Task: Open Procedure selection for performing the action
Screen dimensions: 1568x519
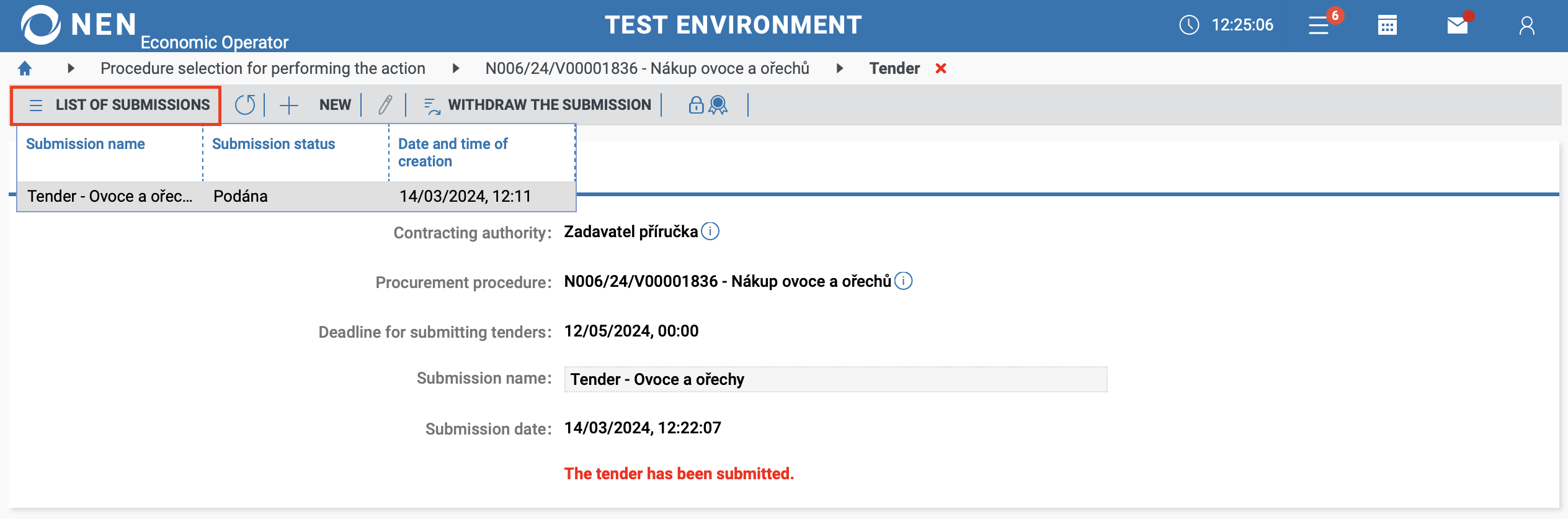Action: point(263,68)
